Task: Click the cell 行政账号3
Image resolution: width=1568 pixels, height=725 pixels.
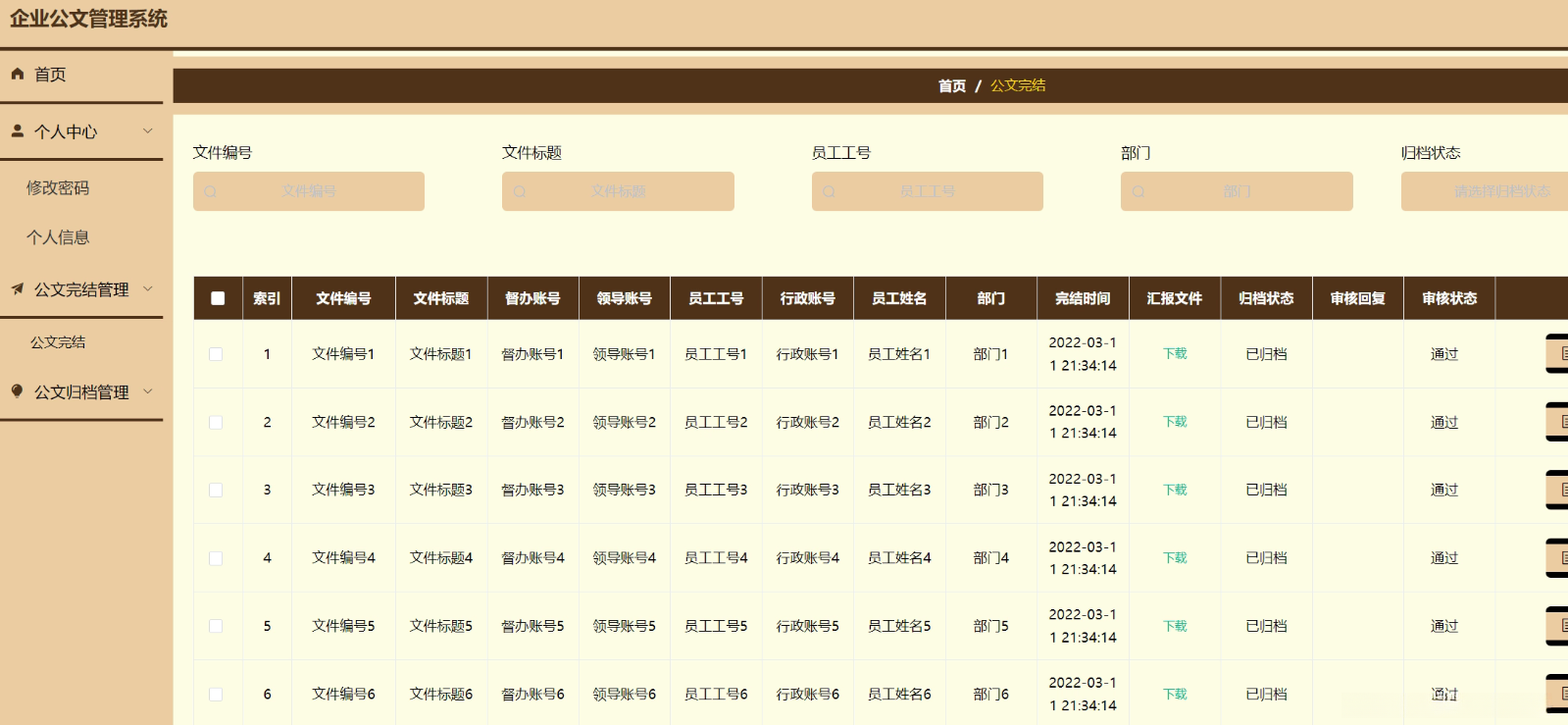Action: [x=808, y=490]
